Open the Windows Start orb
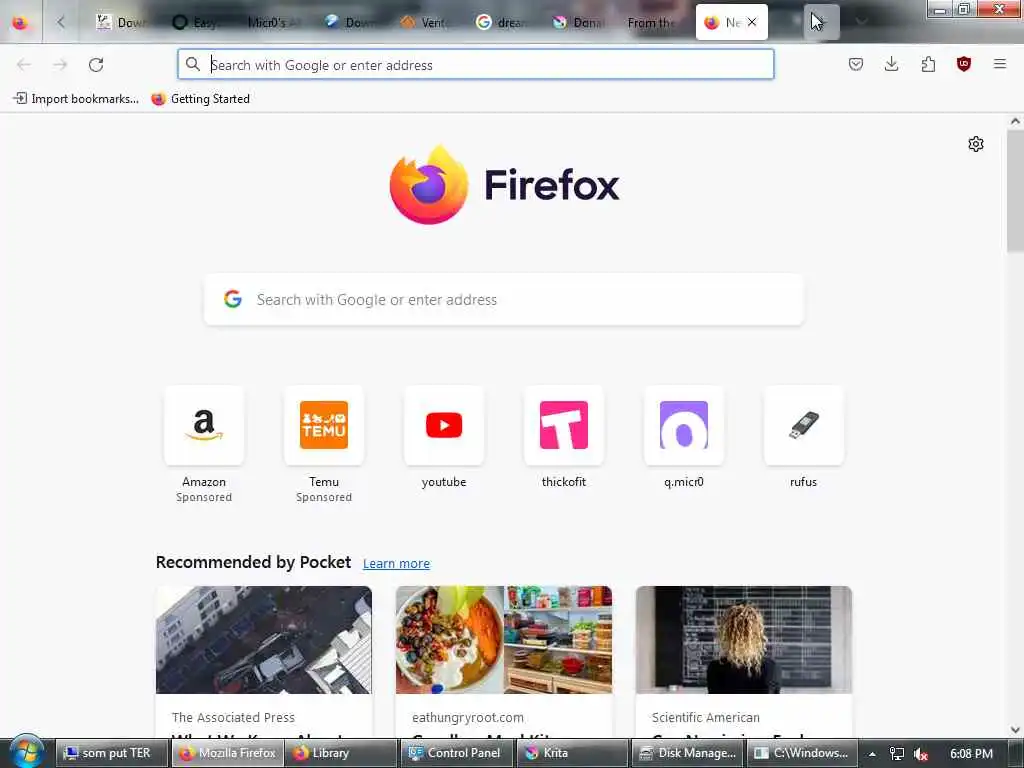Viewport: 1024px width, 768px height. click(25, 752)
